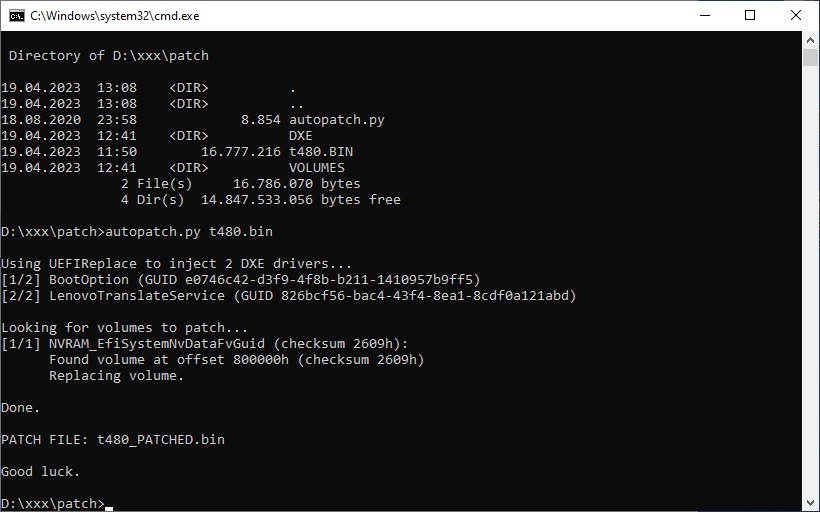Click the autopatch.py file name in listing
820x512 pixels.
click(336, 120)
